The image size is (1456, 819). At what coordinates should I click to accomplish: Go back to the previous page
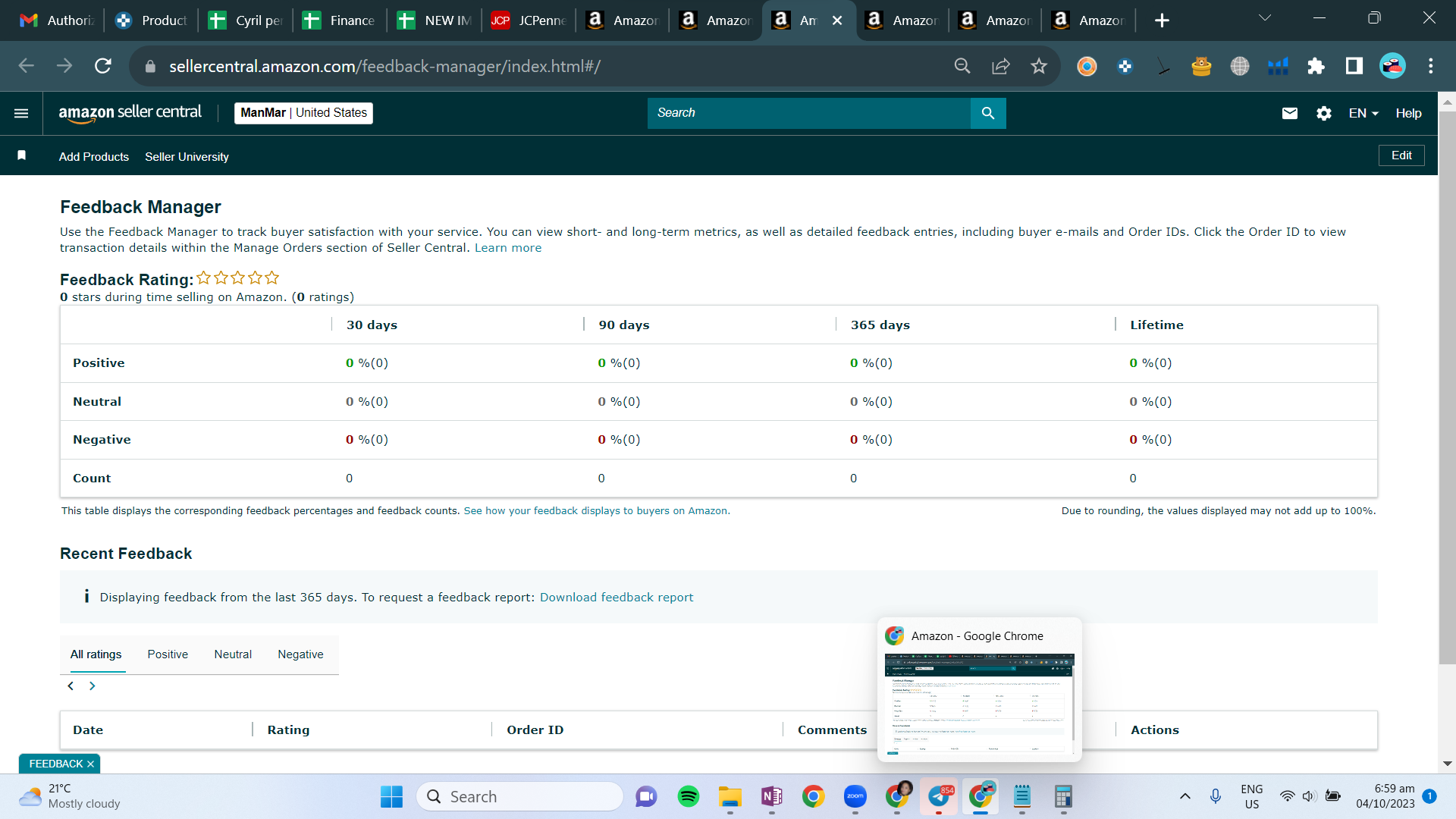tap(27, 66)
